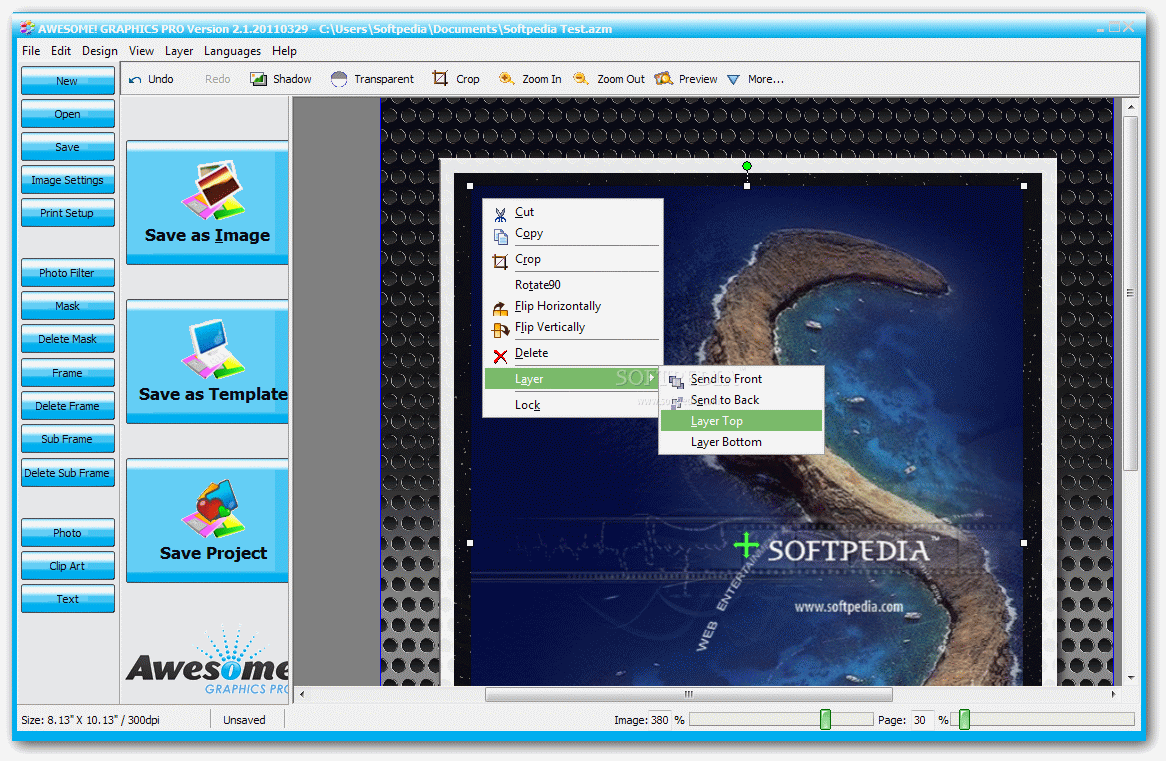Select Layer Top in the submenu
The image size is (1166, 761).
(x=741, y=421)
